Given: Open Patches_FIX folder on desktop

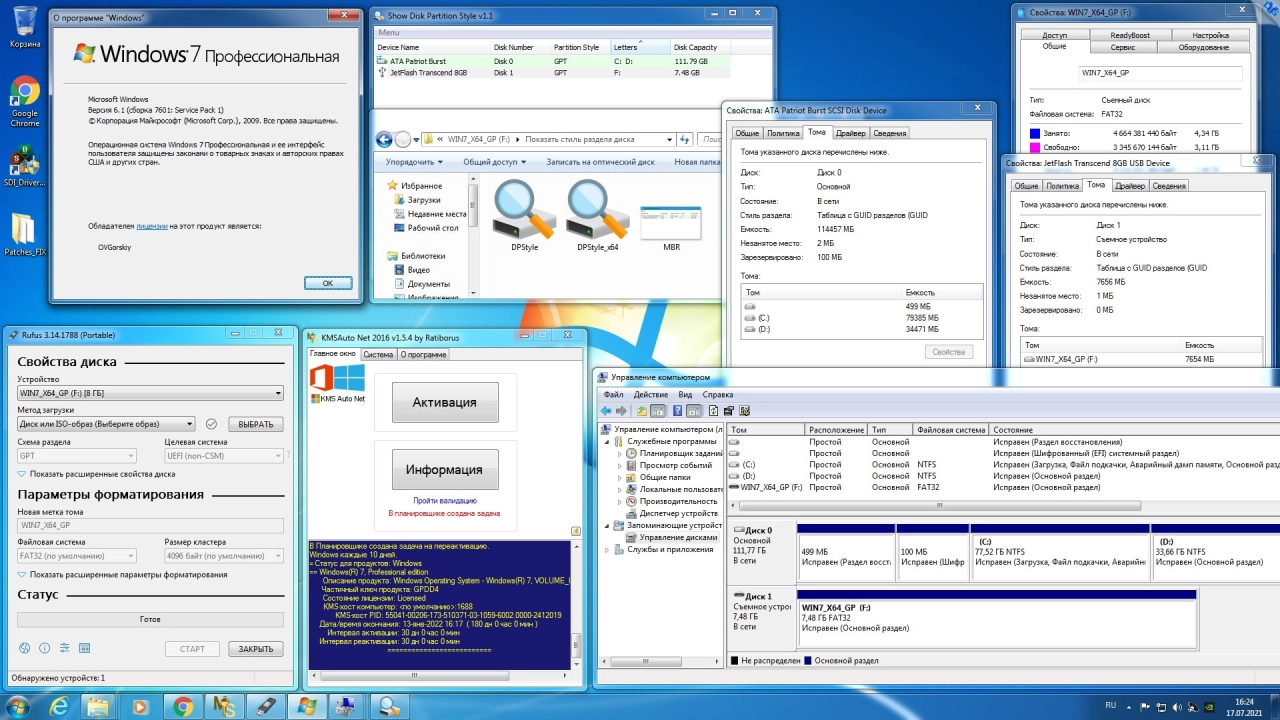Looking at the screenshot, I should [25, 236].
